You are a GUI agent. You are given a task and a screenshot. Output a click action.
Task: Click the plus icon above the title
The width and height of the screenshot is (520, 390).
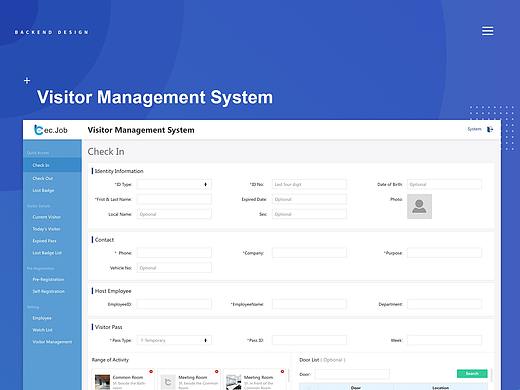(27, 81)
